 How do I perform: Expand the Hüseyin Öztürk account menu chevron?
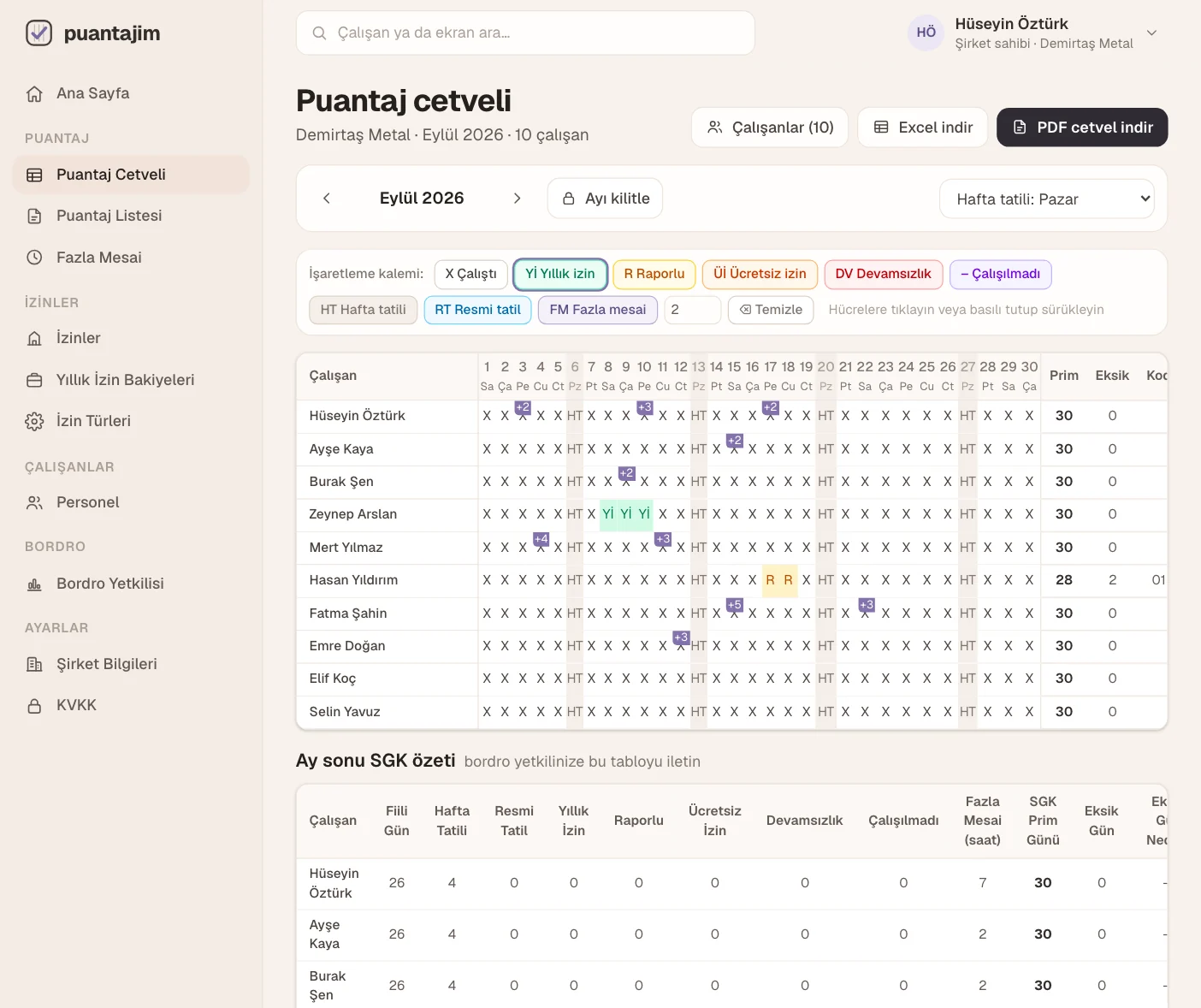[x=1151, y=33]
